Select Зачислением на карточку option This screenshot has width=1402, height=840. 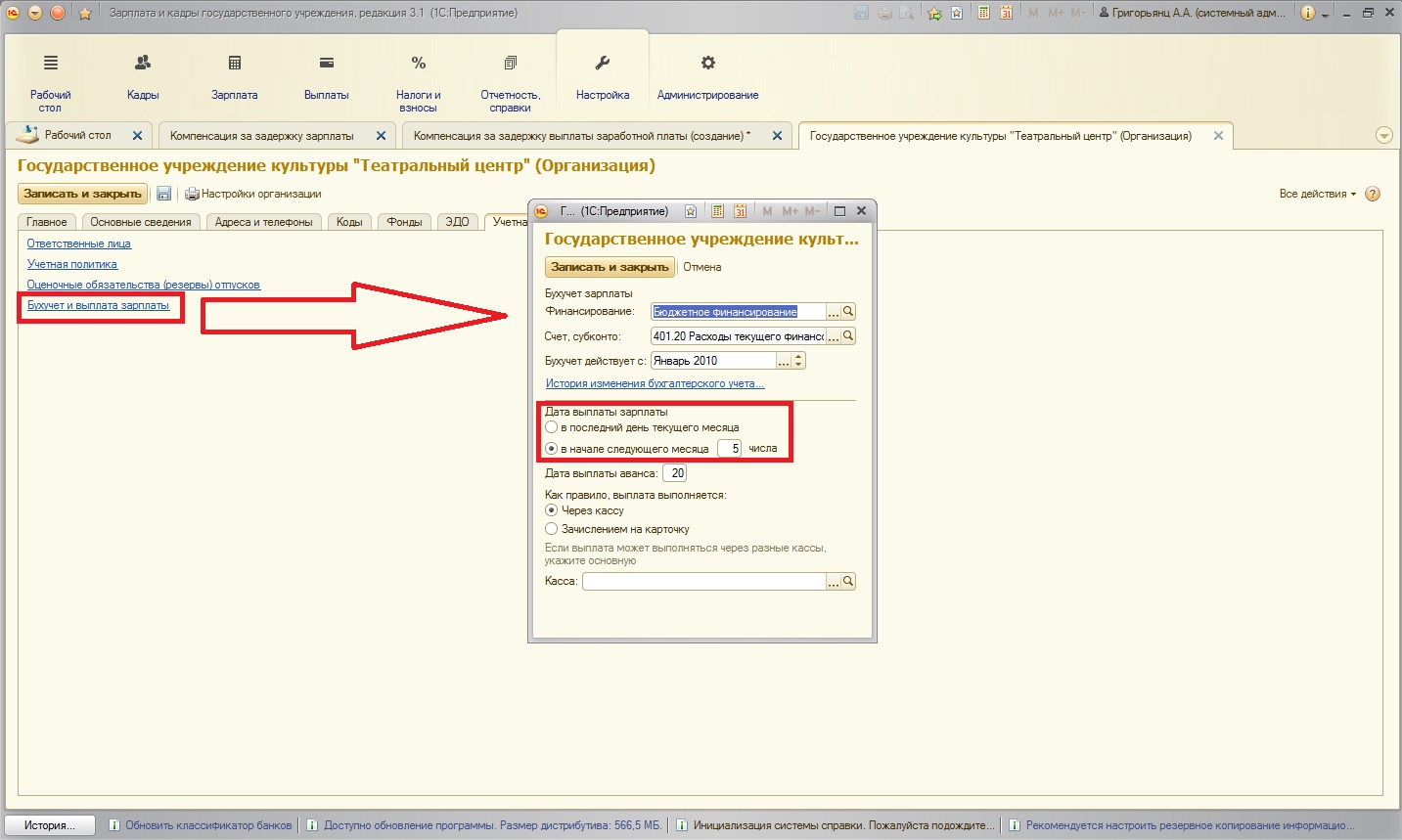click(x=552, y=529)
